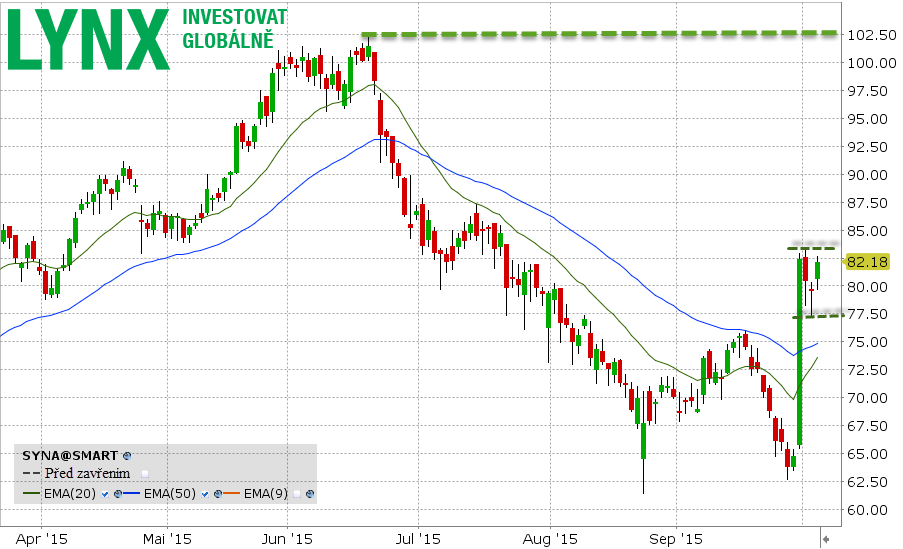
Task: Click the Jul '15 axis label
Action: [x=419, y=539]
